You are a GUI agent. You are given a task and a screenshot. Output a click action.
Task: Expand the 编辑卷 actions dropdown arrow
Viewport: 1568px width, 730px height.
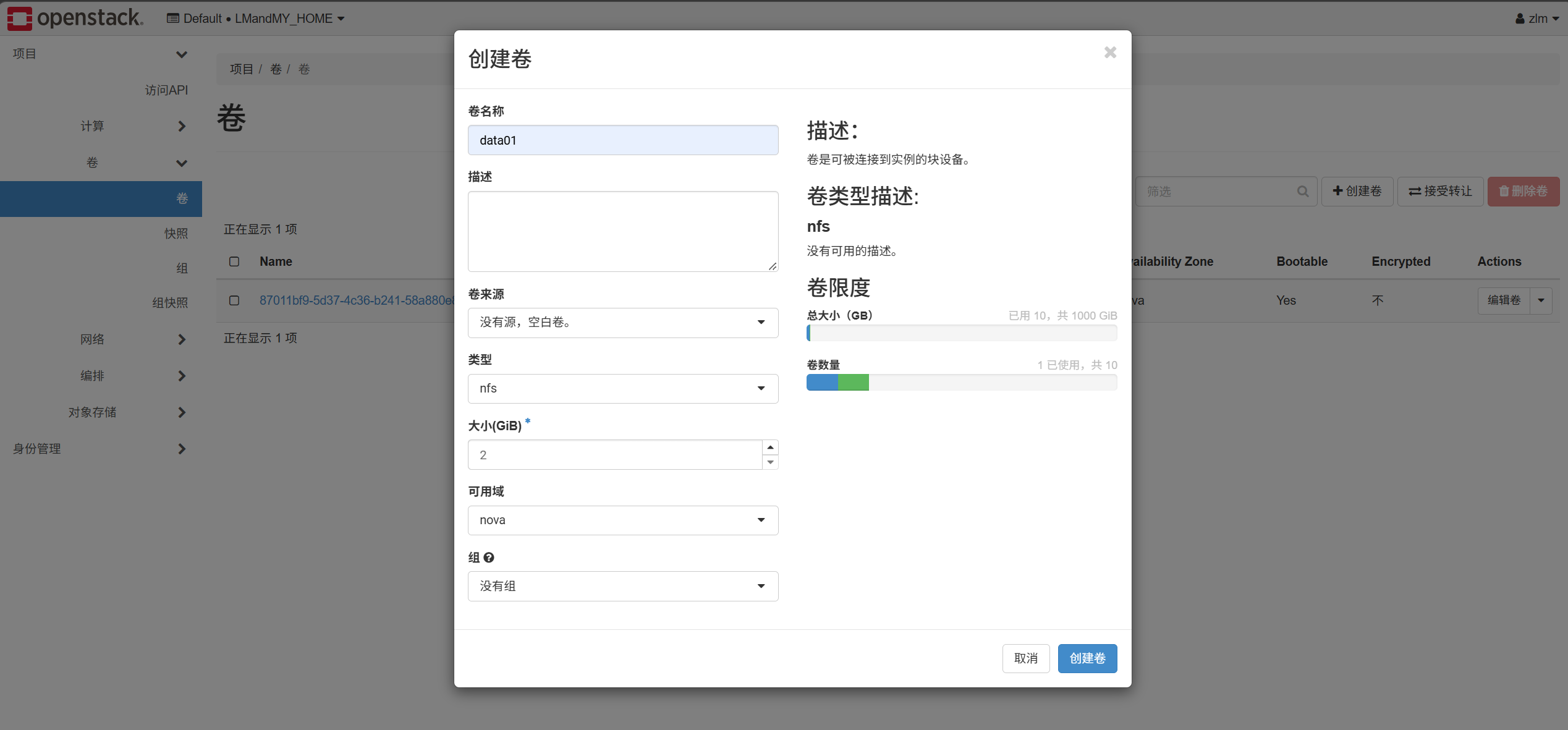[x=1541, y=300]
